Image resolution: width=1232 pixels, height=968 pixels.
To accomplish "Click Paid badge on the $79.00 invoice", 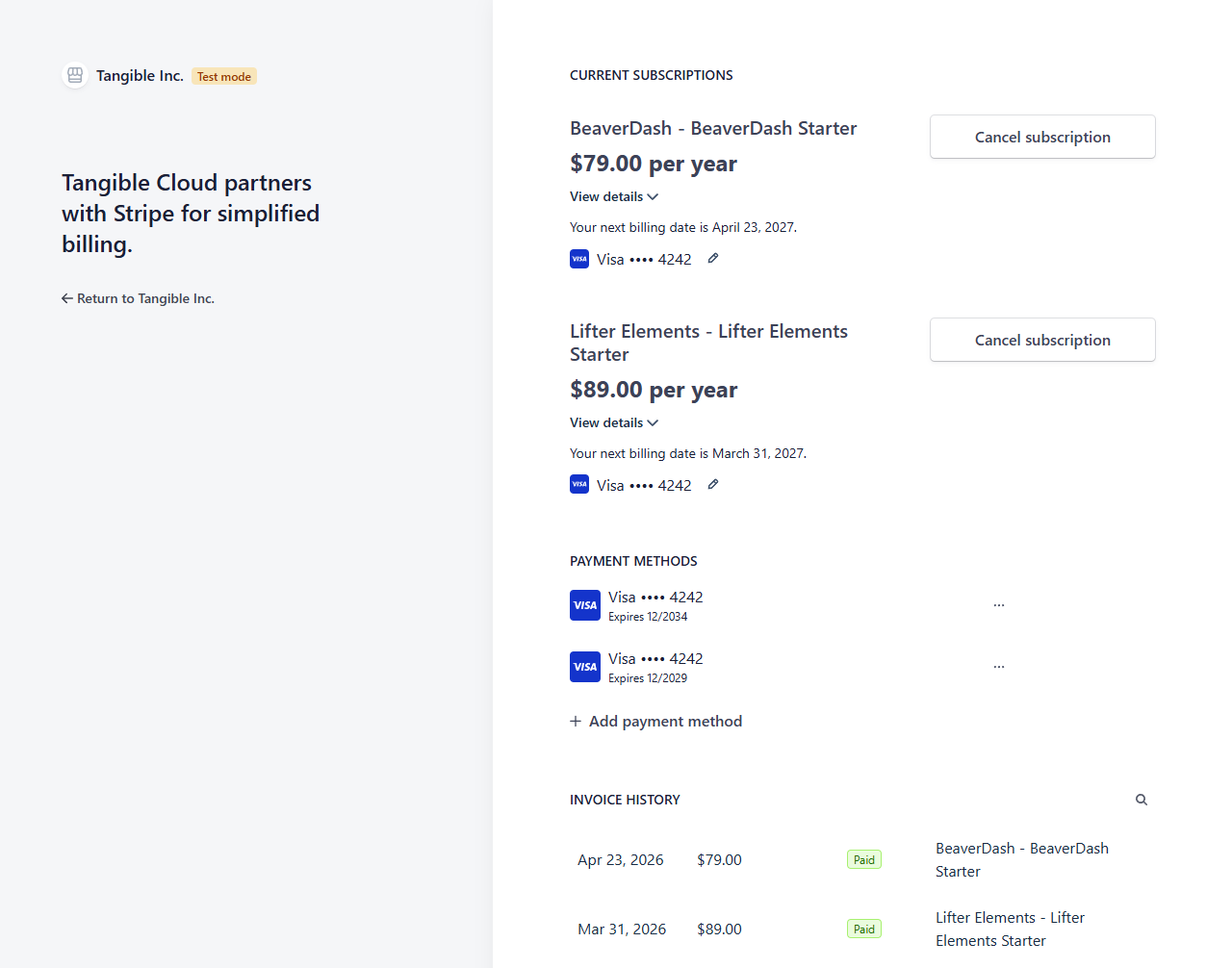I will (864, 859).
